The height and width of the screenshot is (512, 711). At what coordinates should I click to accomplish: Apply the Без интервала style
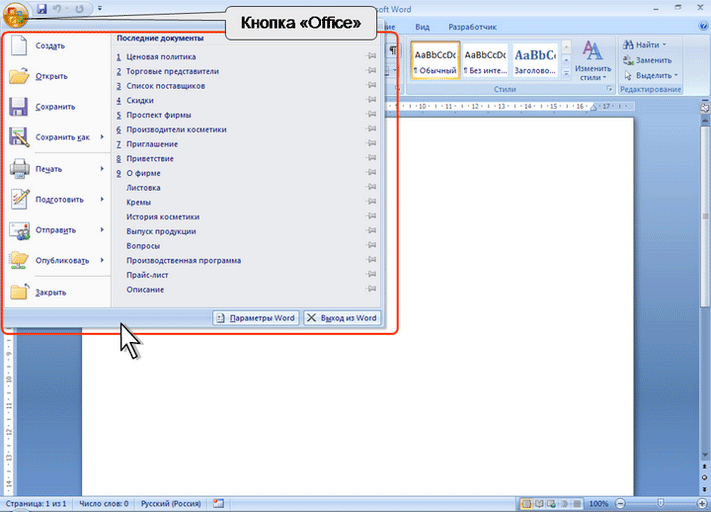[x=485, y=60]
